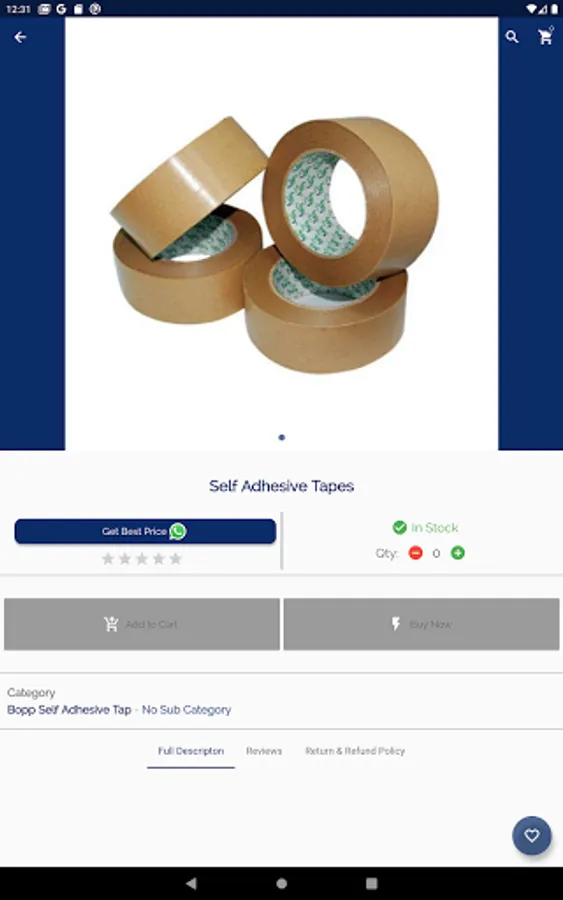Screen dimensions: 563x900
Task: Tap the back arrow icon
Action: click(x=20, y=37)
